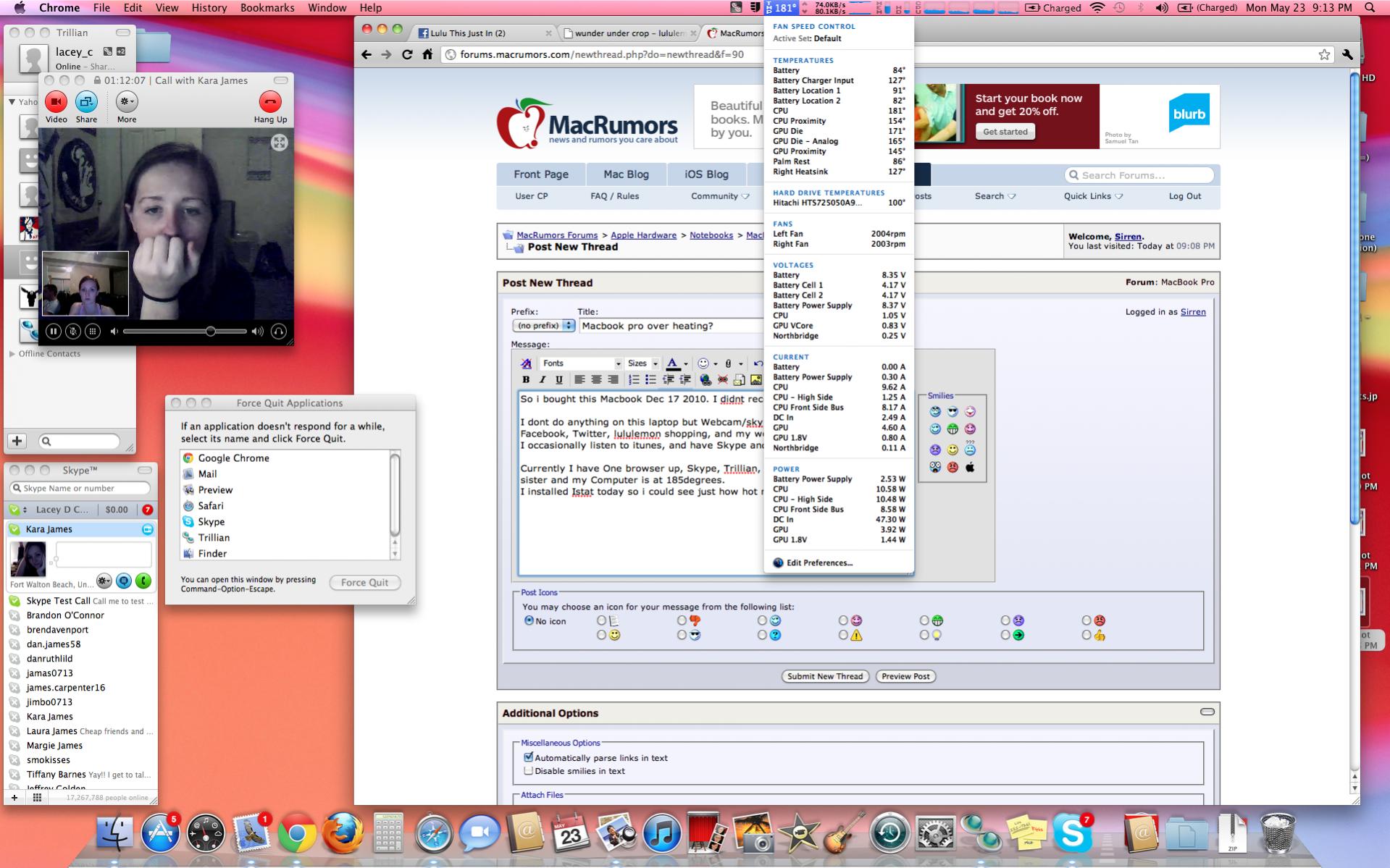Make text bold in message editor
This screenshot has width=1390, height=868.
tap(526, 379)
